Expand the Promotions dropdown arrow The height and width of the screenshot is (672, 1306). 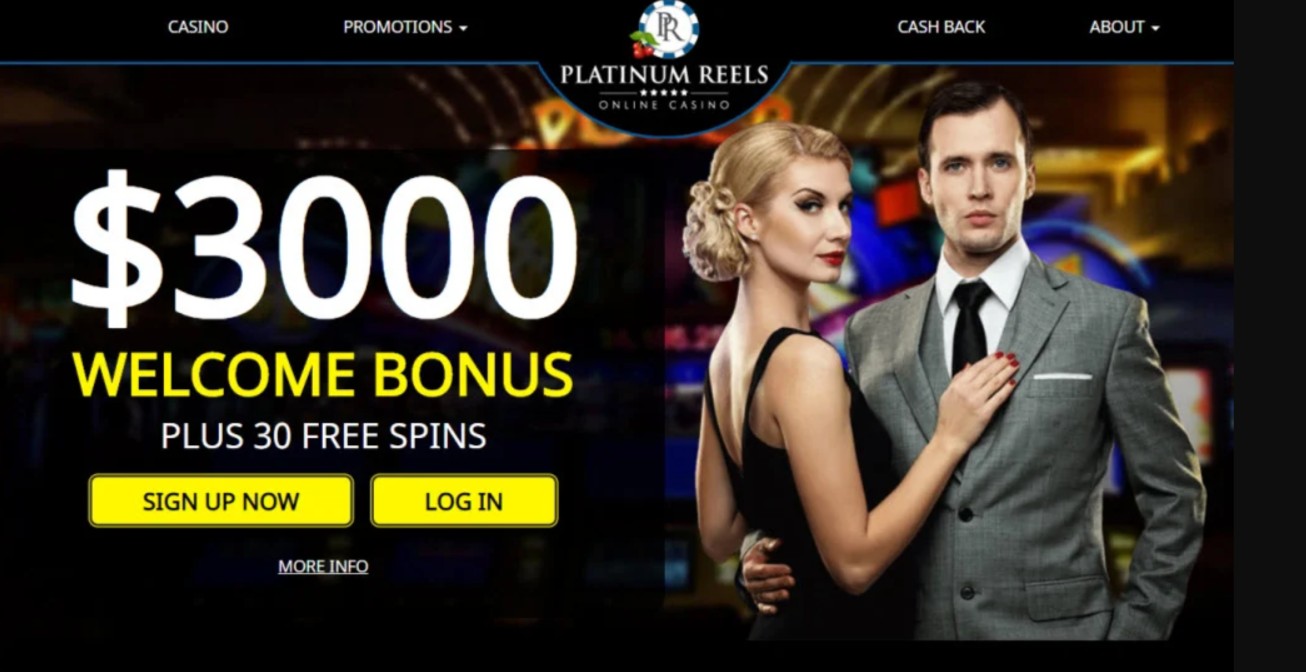coord(463,29)
